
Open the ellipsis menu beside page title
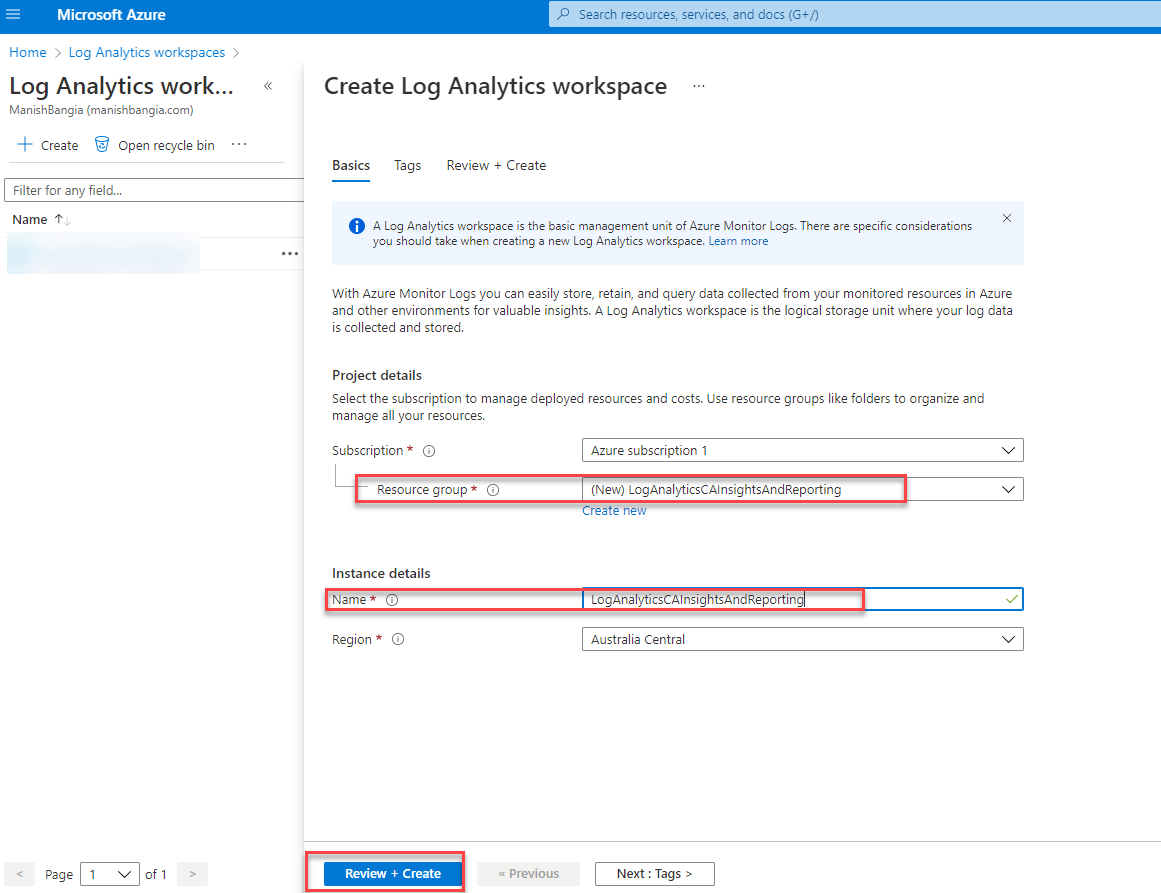699,87
